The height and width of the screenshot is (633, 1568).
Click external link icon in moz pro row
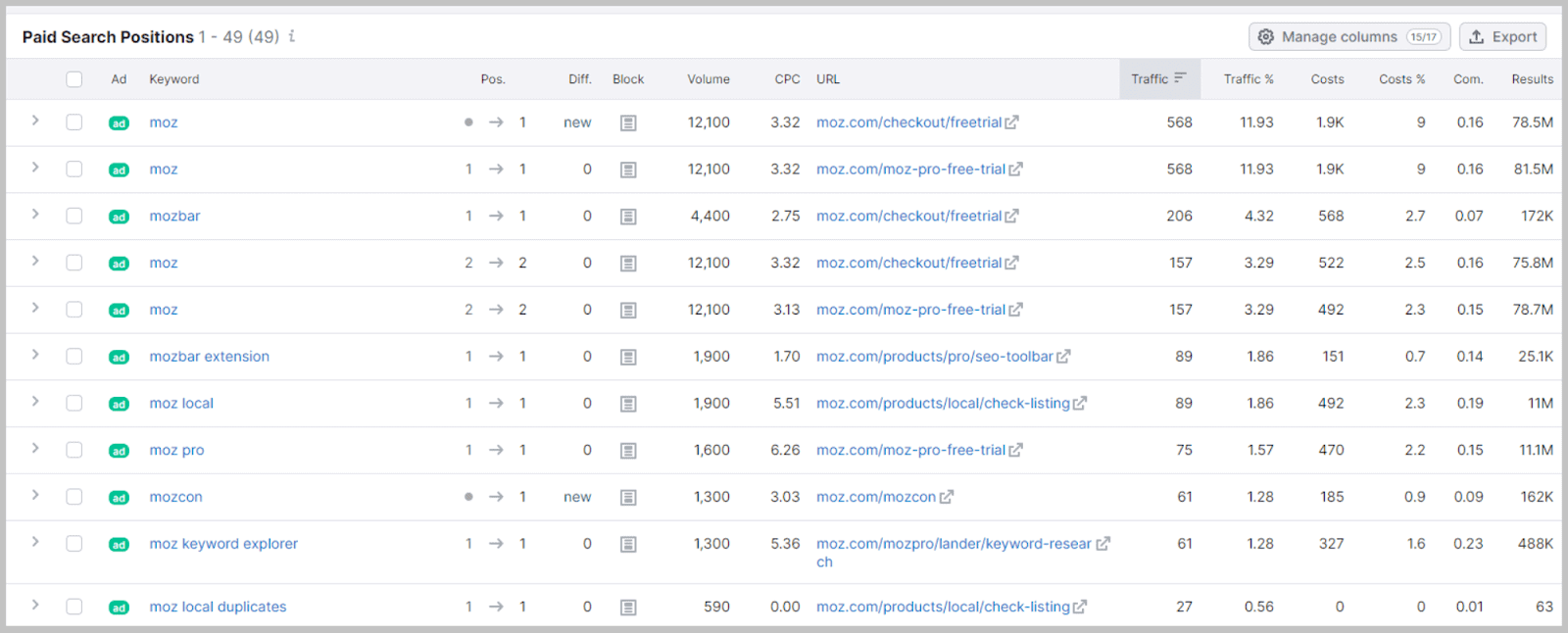click(1016, 451)
